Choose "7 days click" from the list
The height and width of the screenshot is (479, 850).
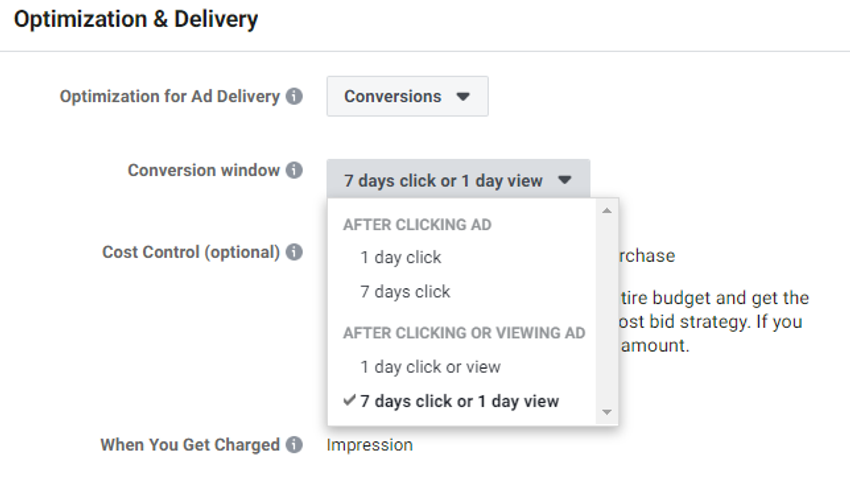point(405,292)
